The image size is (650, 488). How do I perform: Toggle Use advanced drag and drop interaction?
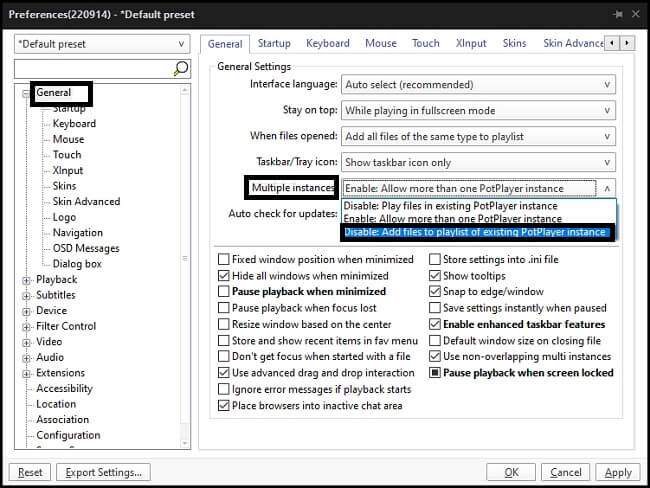coord(223,373)
